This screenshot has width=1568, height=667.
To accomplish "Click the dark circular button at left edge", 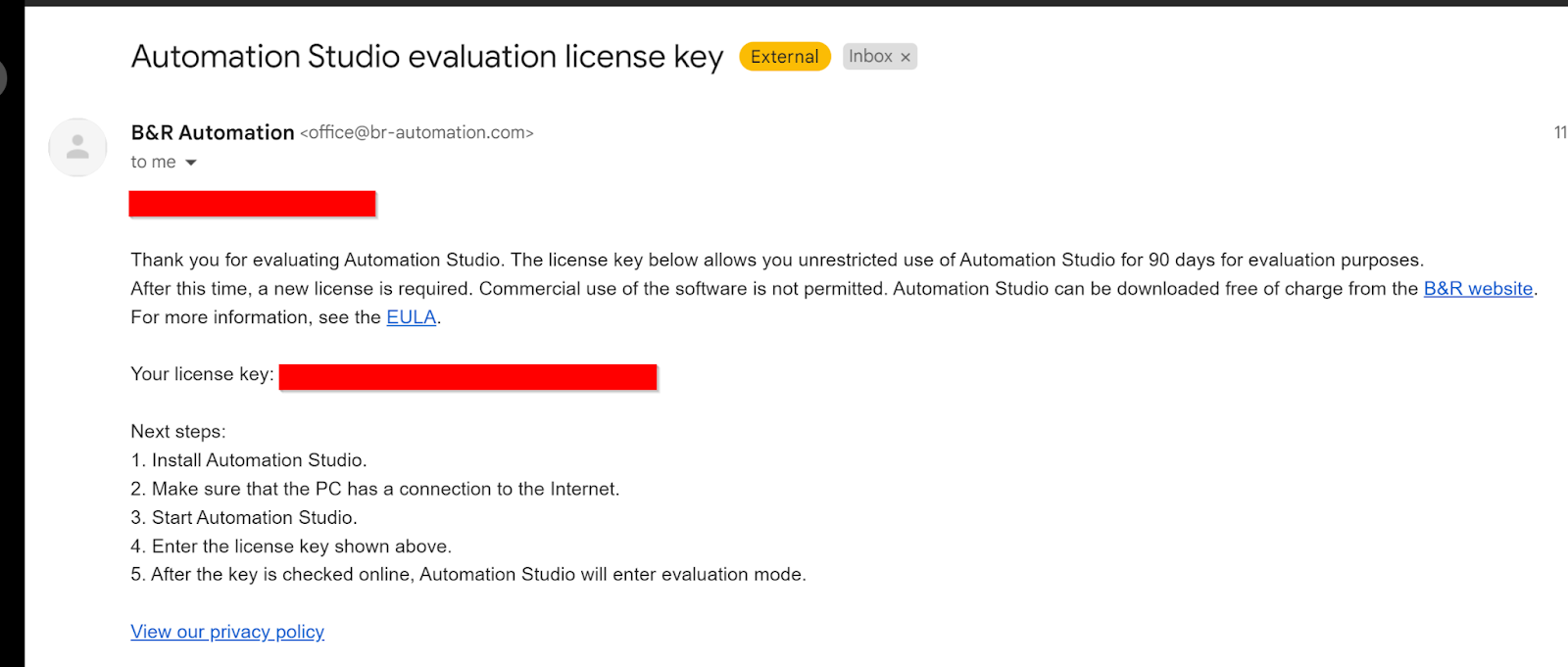I will [x=3, y=78].
